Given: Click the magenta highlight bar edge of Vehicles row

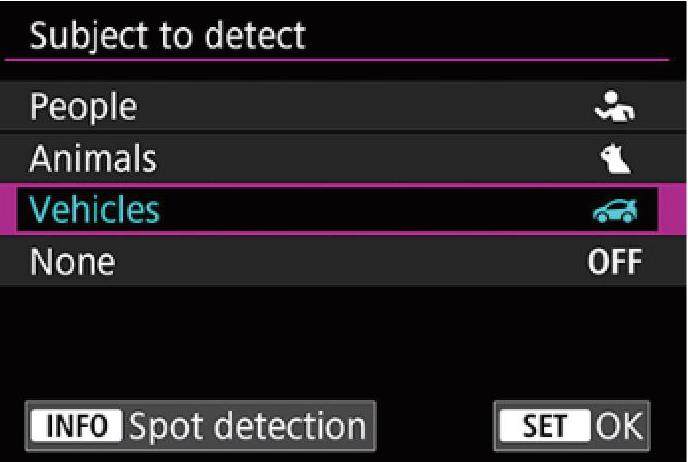Looking at the screenshot, I should pos(672,210).
